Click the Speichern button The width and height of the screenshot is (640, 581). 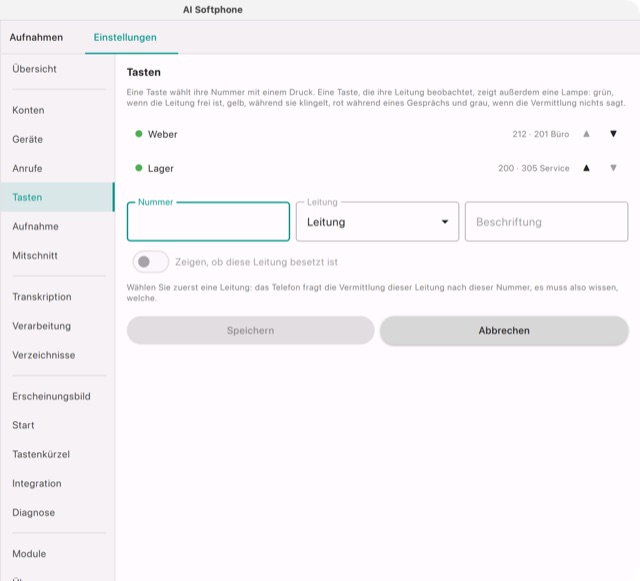250,330
